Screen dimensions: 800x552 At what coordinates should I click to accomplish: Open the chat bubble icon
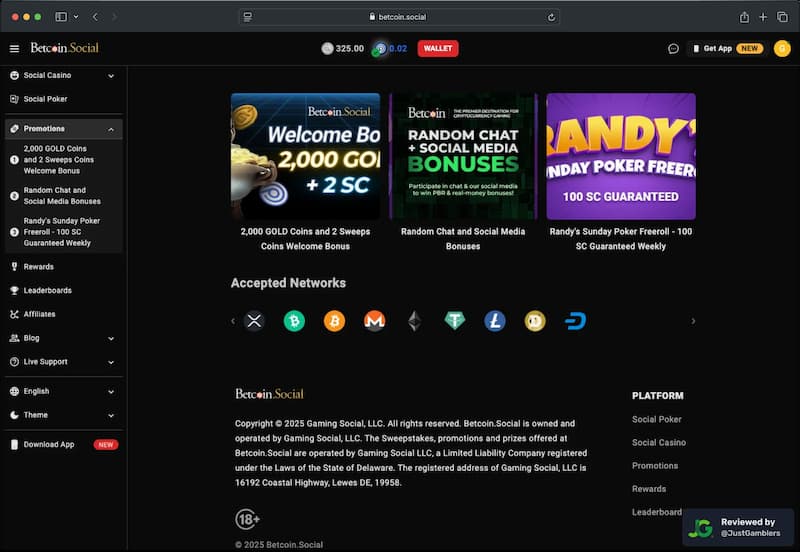click(x=673, y=48)
